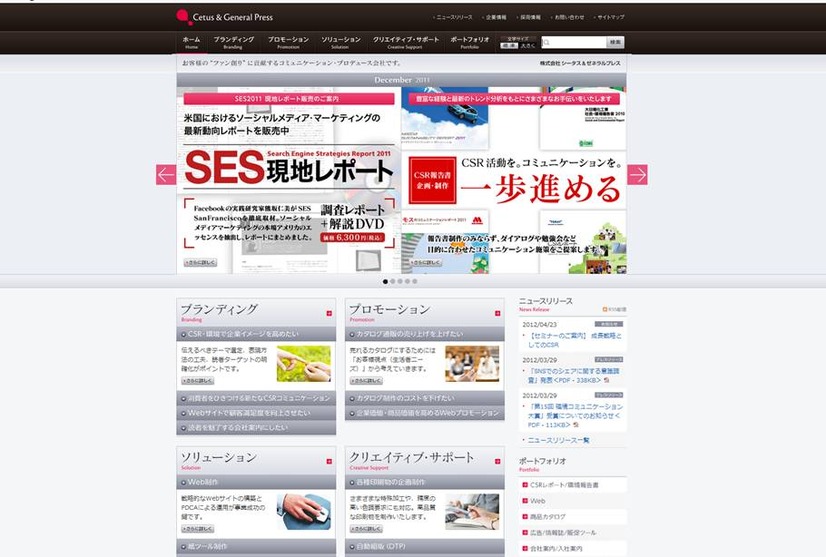Viewport: 826px width, 557px height.
Task: Set font size to standard (標準)
Action: click(509, 46)
